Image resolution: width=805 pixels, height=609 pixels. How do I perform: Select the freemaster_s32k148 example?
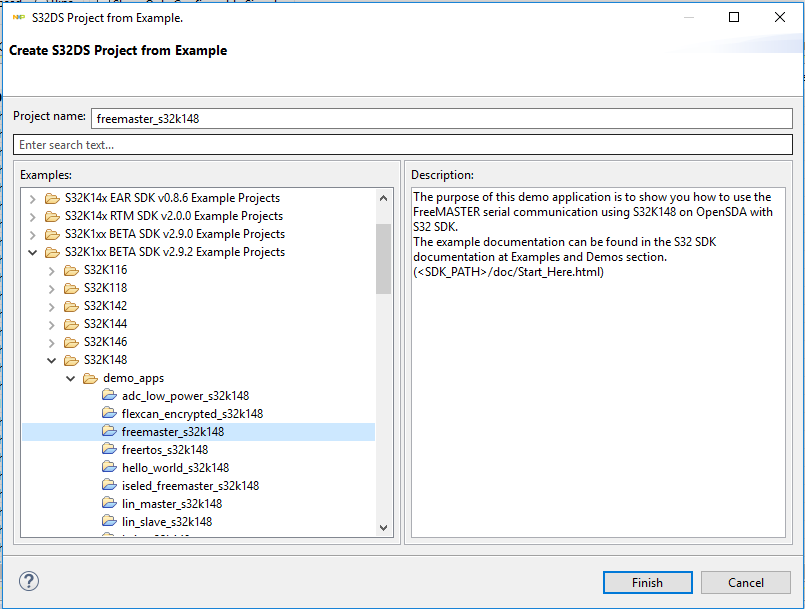point(173,432)
